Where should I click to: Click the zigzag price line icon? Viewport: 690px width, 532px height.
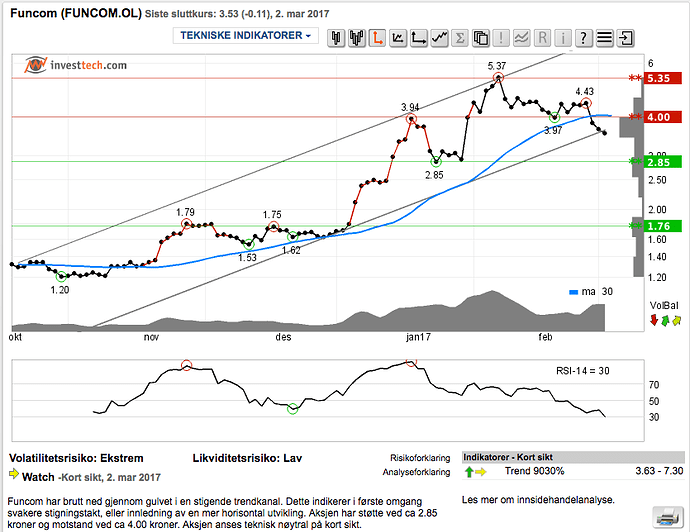coord(440,38)
